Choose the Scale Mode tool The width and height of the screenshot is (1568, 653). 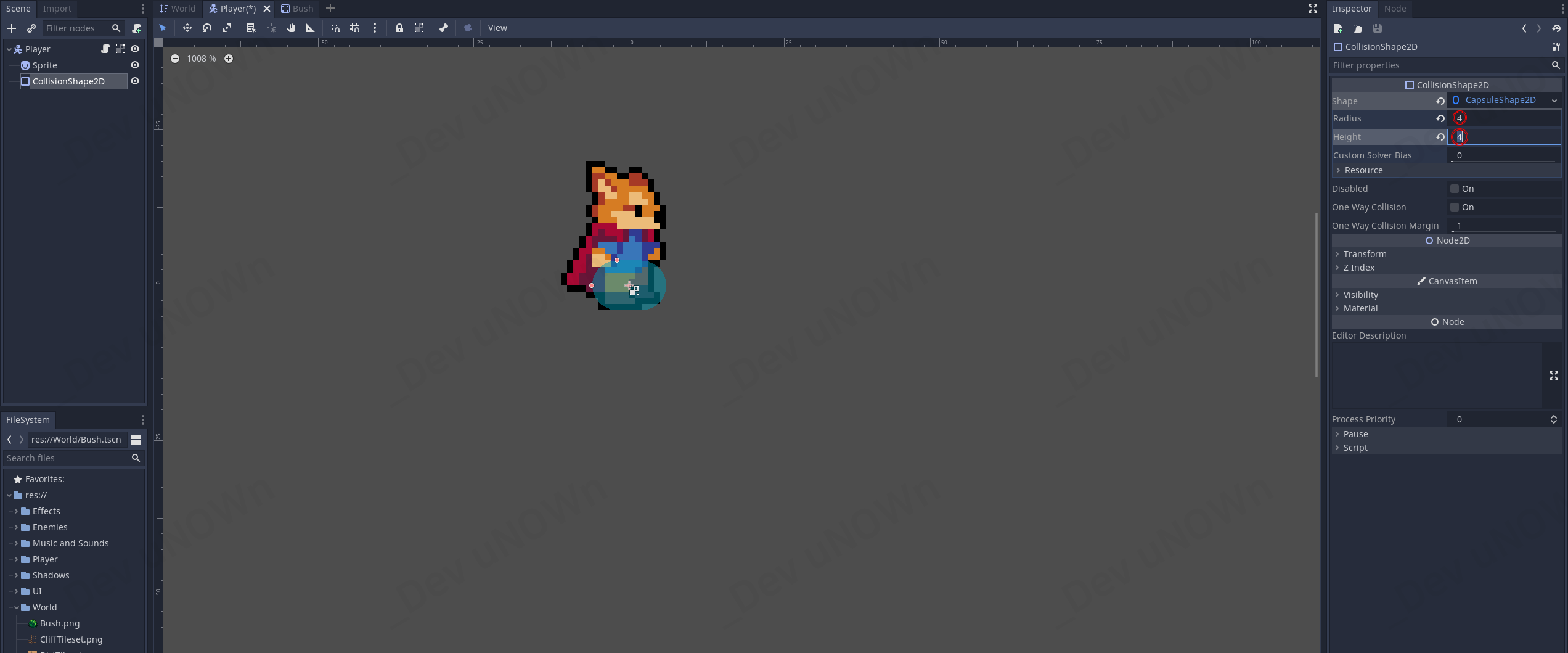(x=227, y=28)
